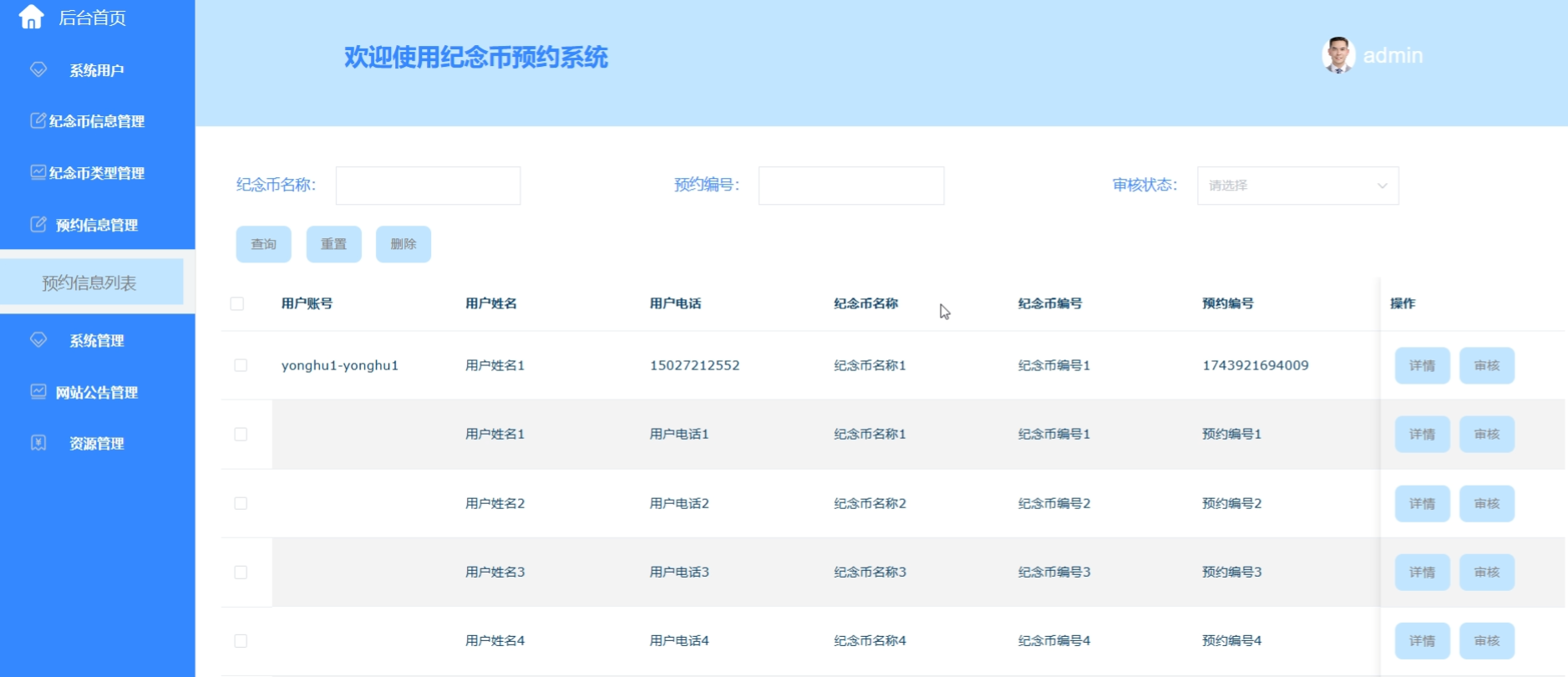Check the row with 预约编号2
The width and height of the screenshot is (1568, 677).
pos(241,503)
